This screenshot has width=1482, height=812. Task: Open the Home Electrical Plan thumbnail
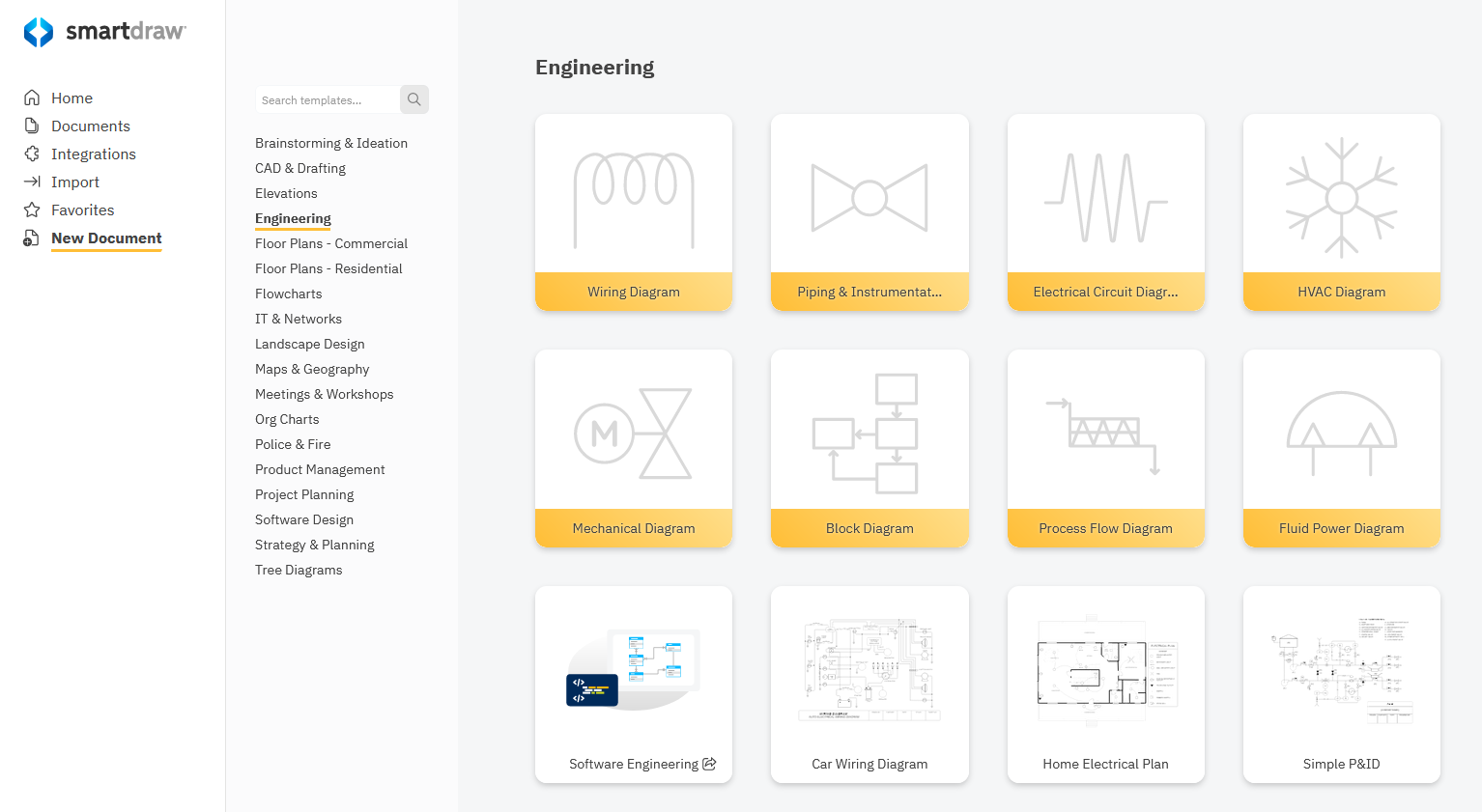1105,672
